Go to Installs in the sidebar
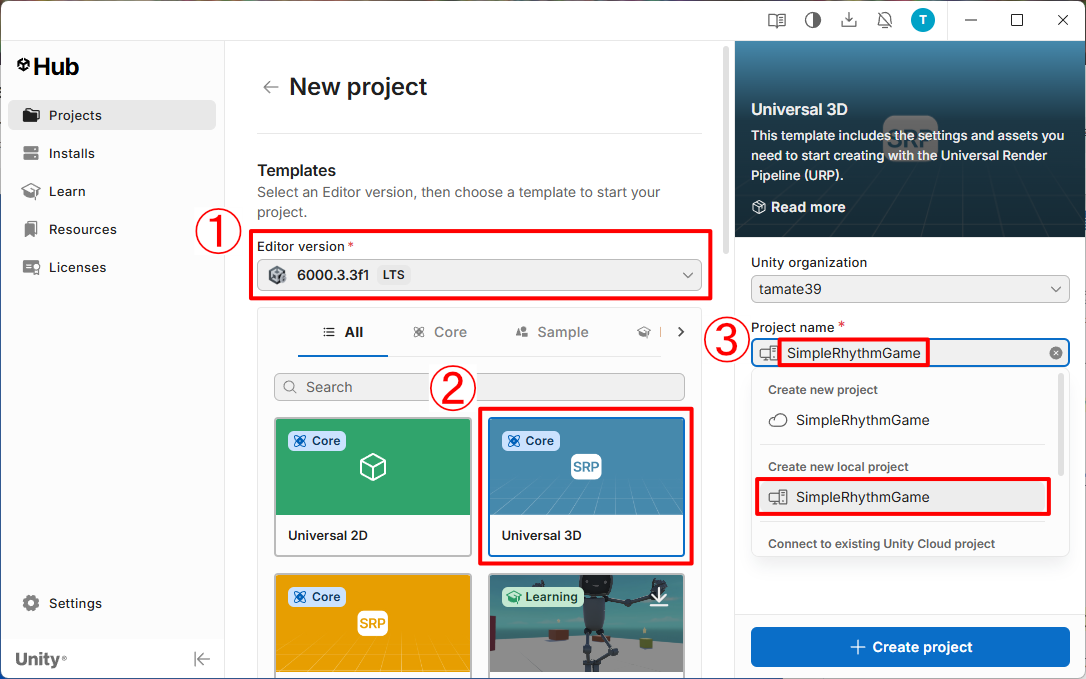This screenshot has width=1086, height=679. [x=72, y=153]
